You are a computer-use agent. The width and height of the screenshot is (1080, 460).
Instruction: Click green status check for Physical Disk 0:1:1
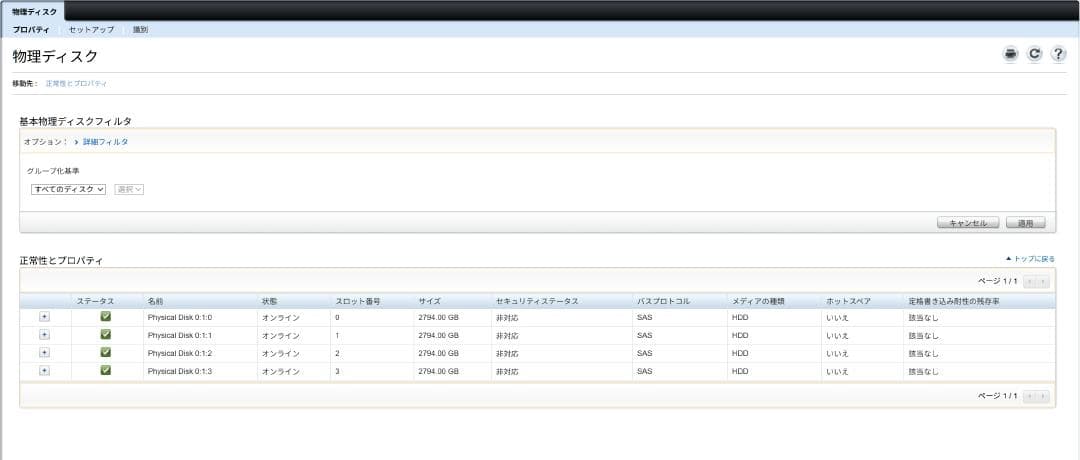pos(105,335)
